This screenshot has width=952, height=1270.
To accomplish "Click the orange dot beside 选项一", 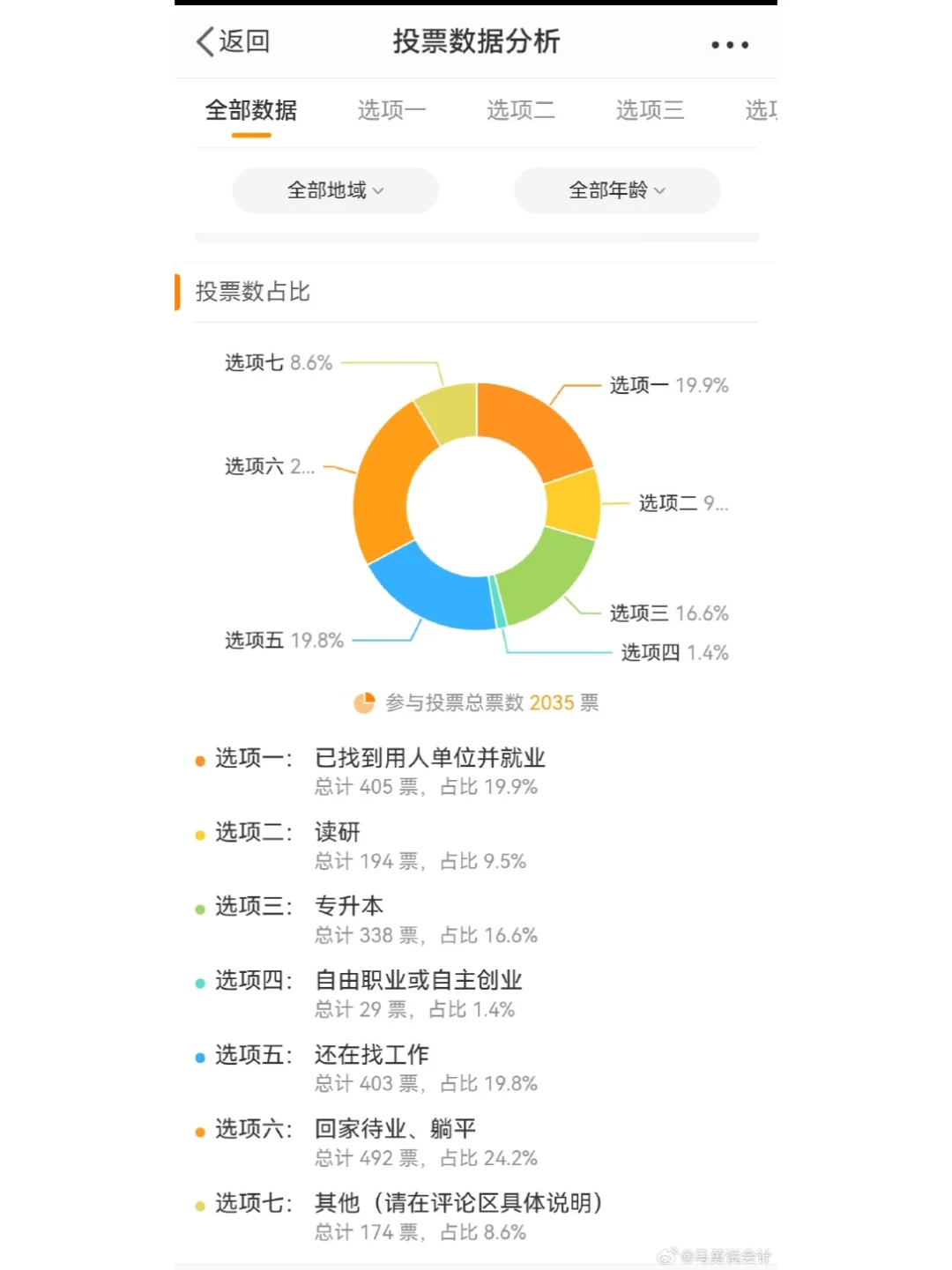I will (x=200, y=761).
